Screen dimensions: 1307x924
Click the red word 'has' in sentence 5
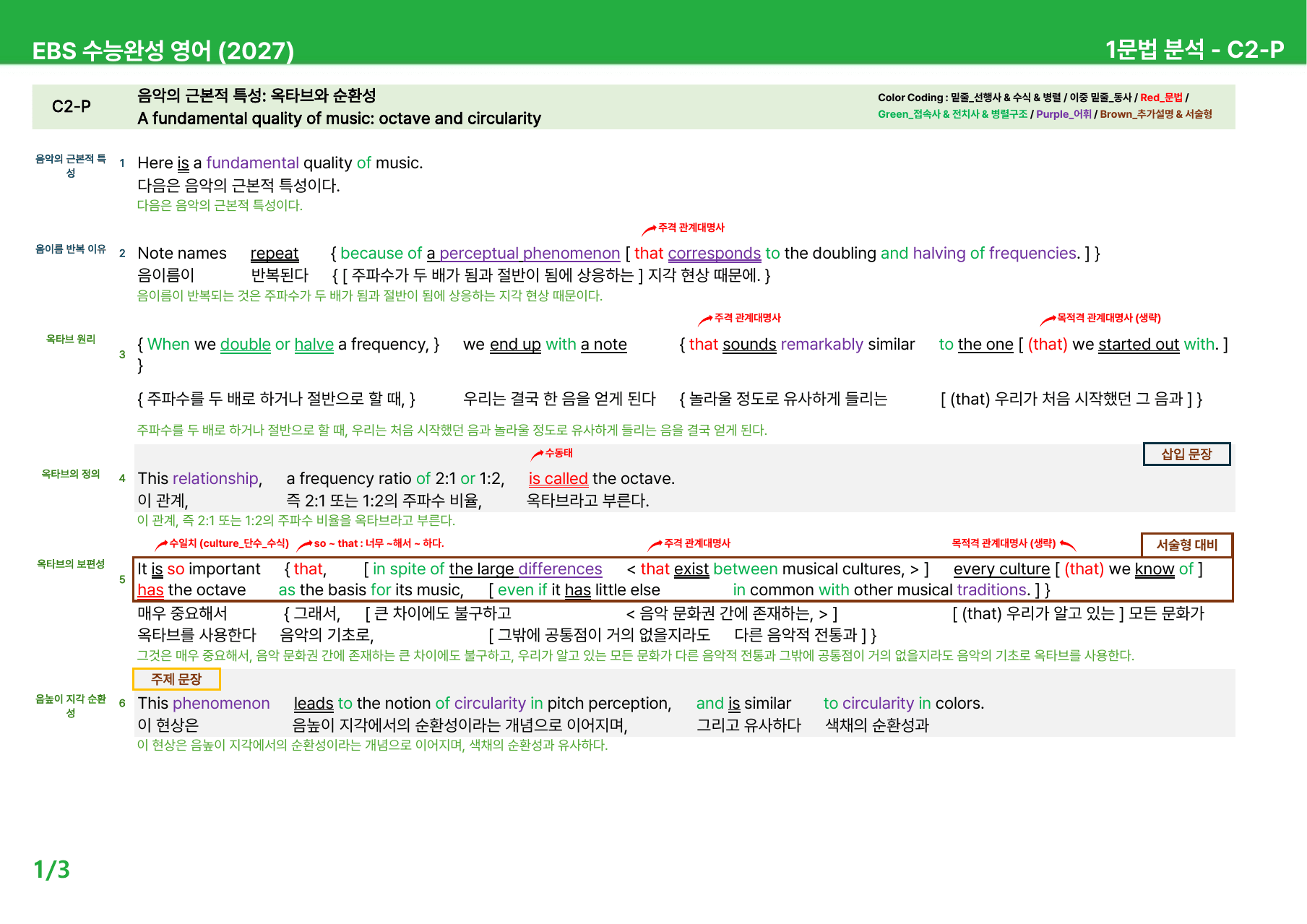click(150, 590)
